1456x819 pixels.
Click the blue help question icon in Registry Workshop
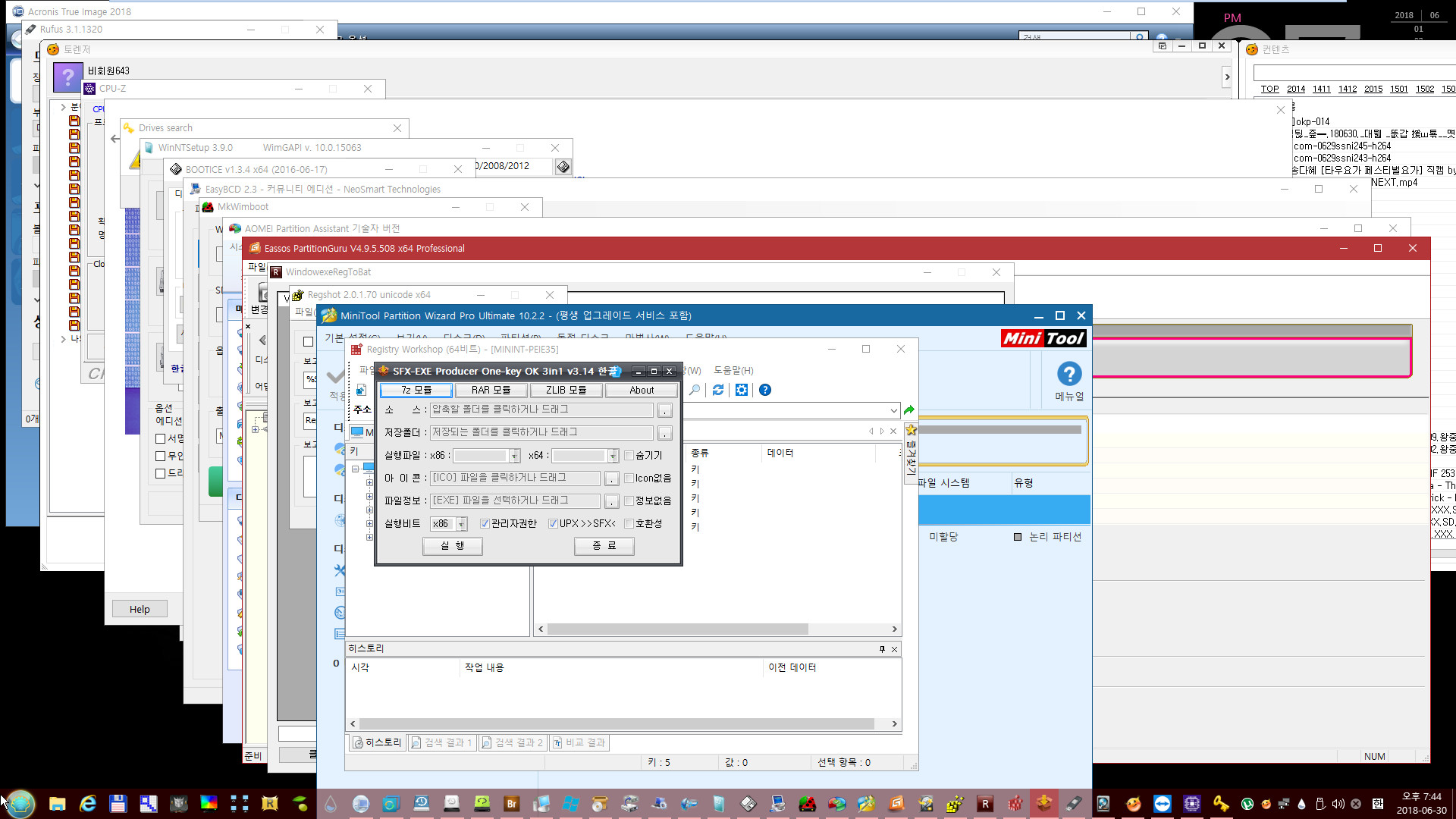(765, 390)
